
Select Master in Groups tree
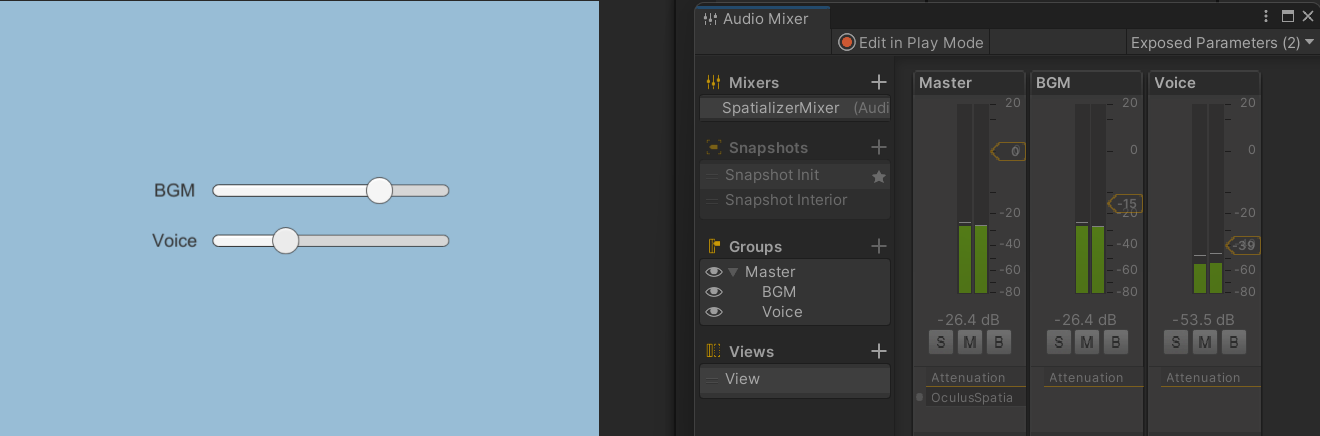click(770, 272)
